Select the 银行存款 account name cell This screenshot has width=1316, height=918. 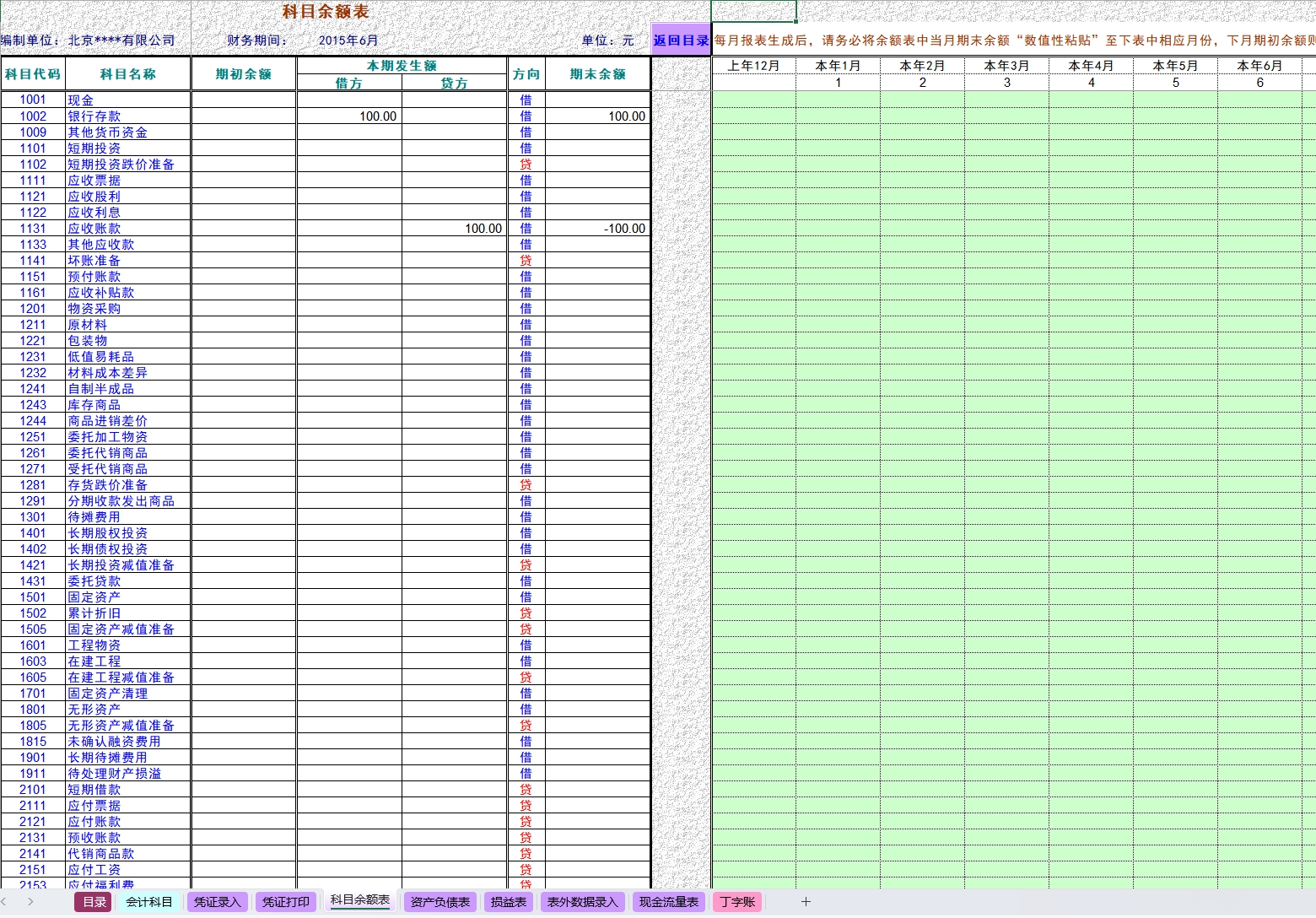(x=128, y=116)
